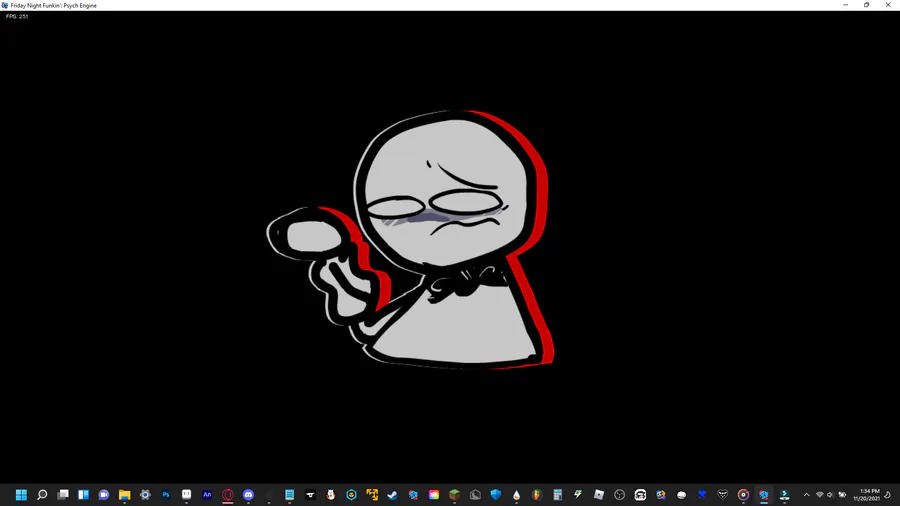Launch the Chat app from taskbar

pos(104,495)
